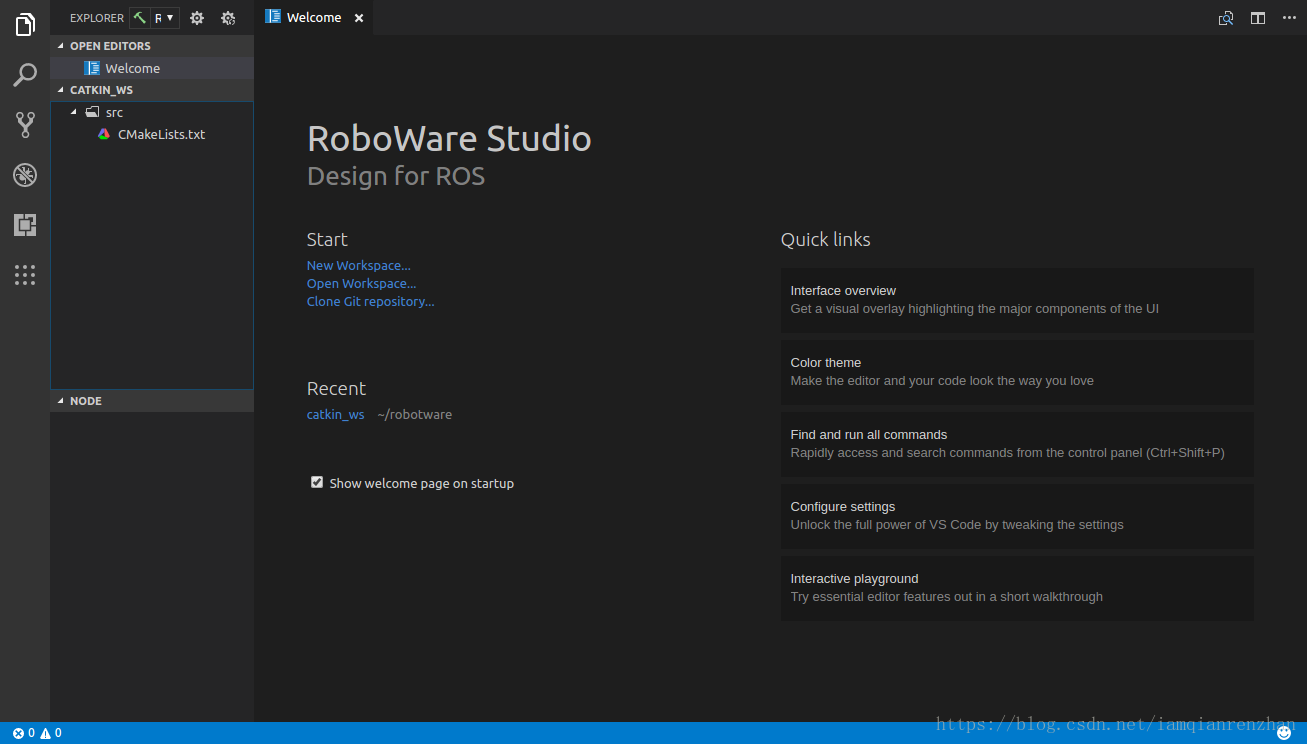Click the green hammer build icon
The height and width of the screenshot is (744, 1307).
coord(140,18)
